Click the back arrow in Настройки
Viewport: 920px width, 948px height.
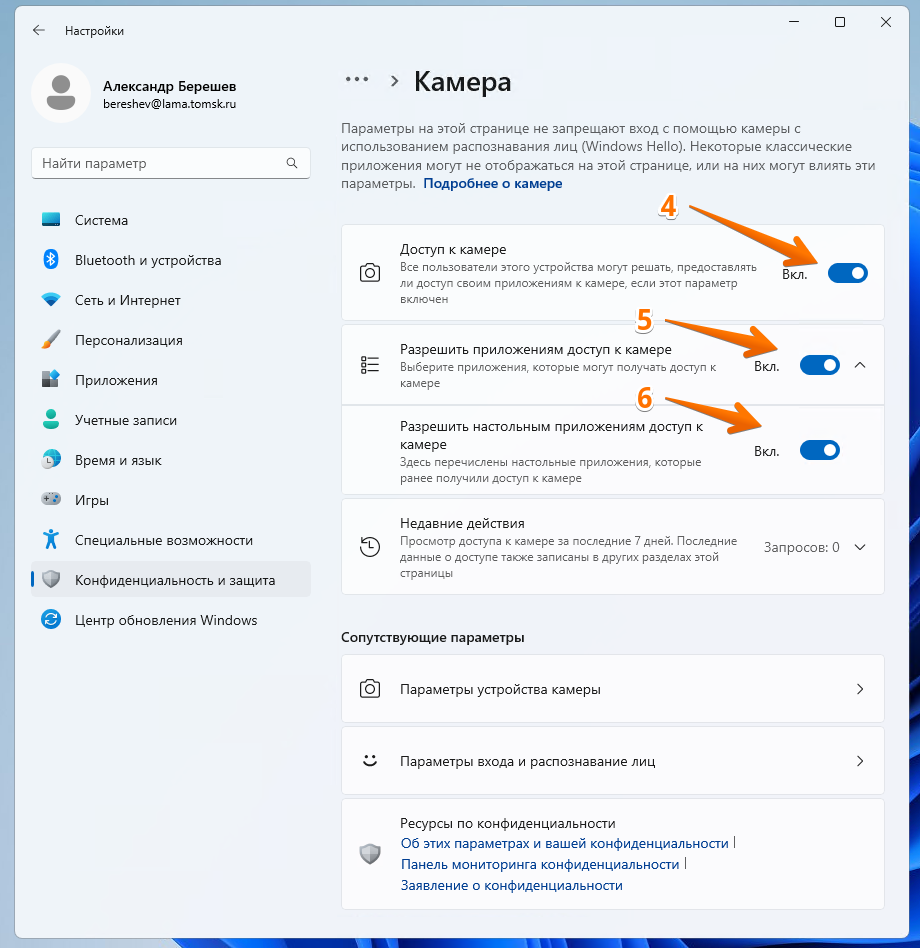38,30
